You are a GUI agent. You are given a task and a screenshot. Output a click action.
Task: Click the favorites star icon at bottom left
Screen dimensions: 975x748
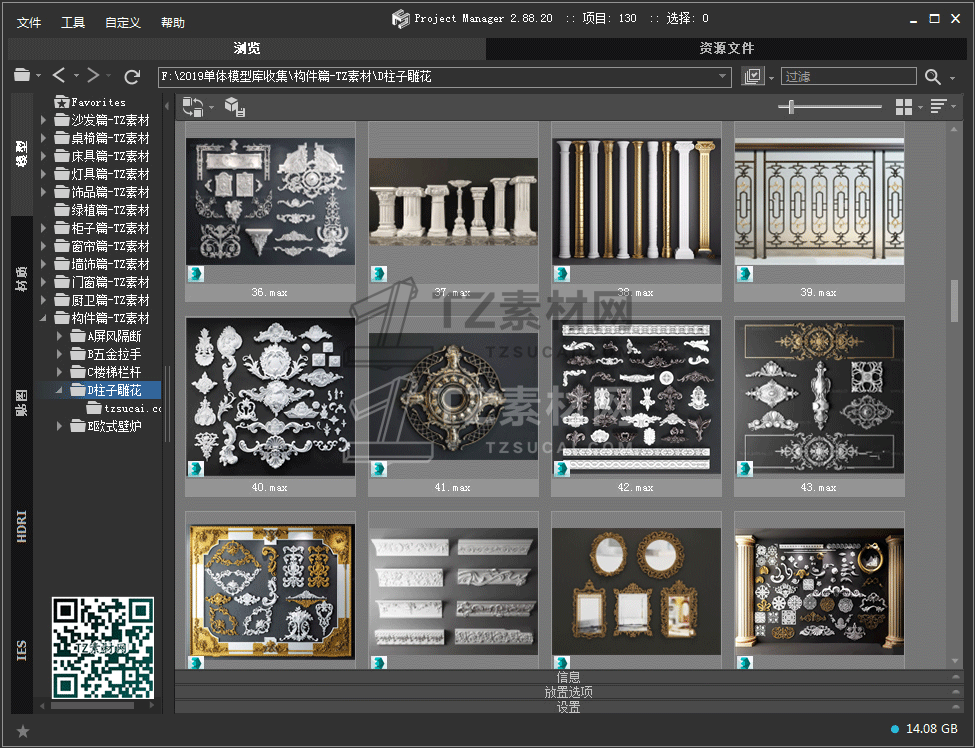click(x=23, y=731)
